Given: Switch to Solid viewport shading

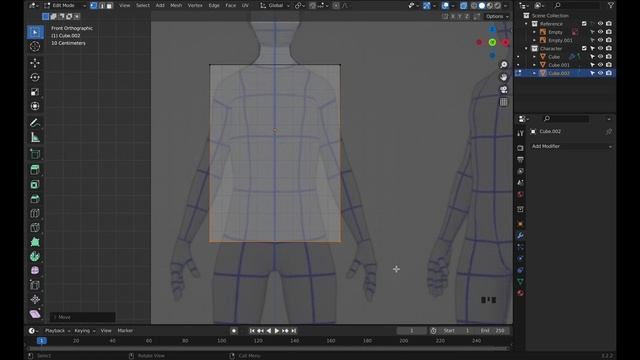Looking at the screenshot, I should pyautogui.click(x=482, y=5).
